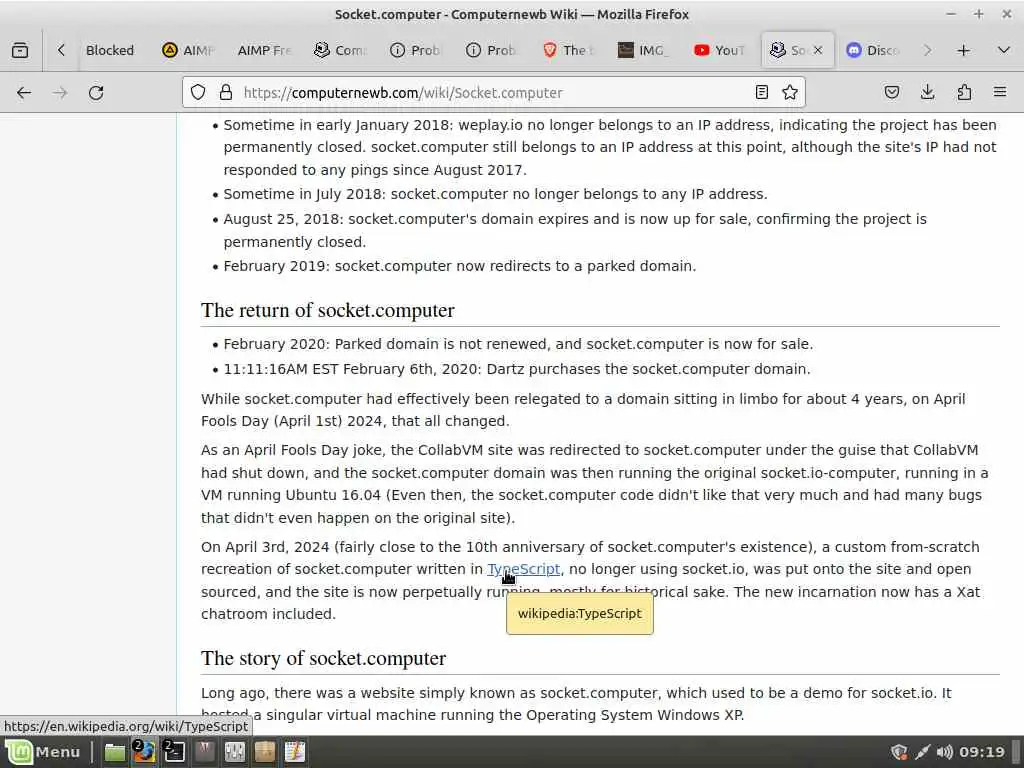Click the URL address field

pyautogui.click(x=493, y=93)
